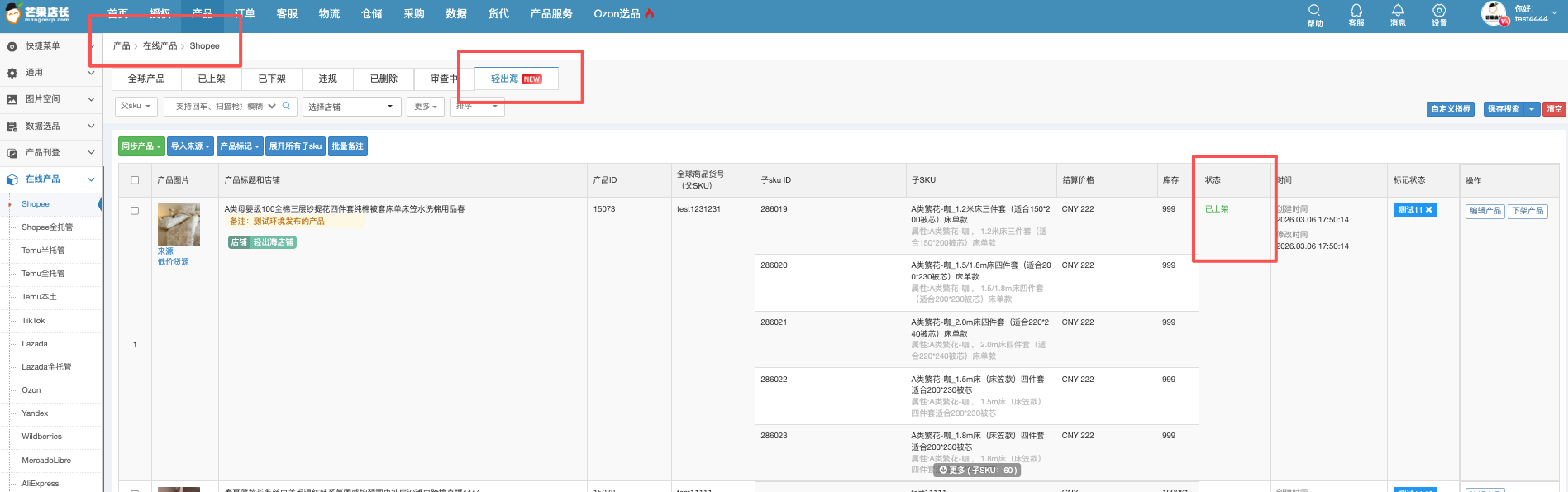Click the search magnifier icon in SKU field
Screen dimensions: 1568x492
[x=286, y=106]
